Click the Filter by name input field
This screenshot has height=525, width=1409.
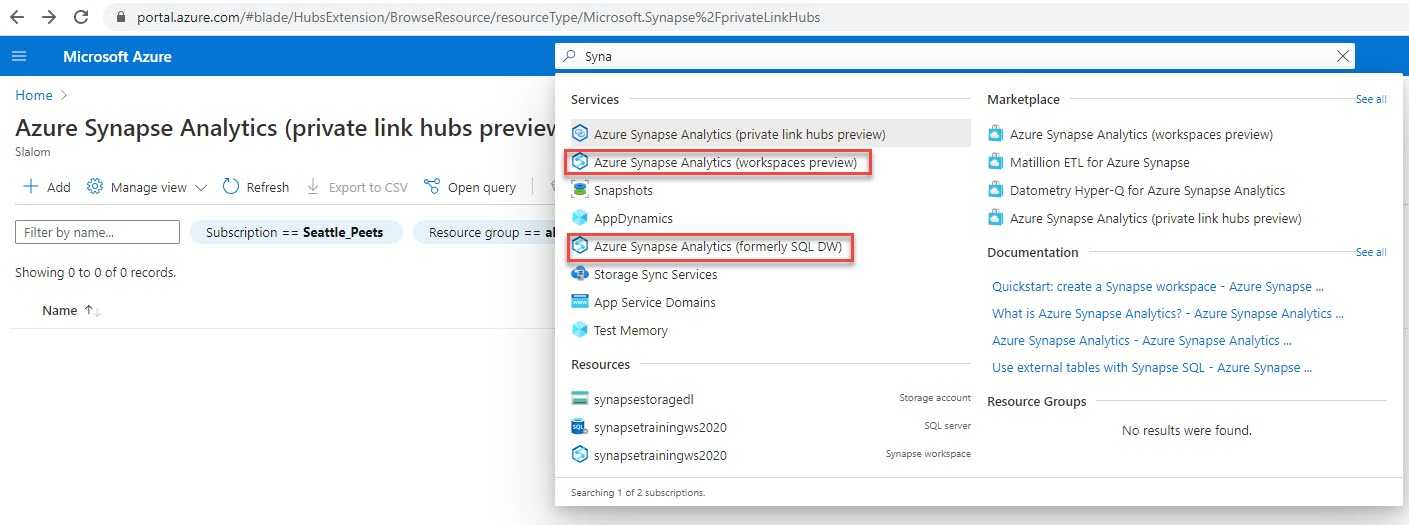tap(97, 232)
